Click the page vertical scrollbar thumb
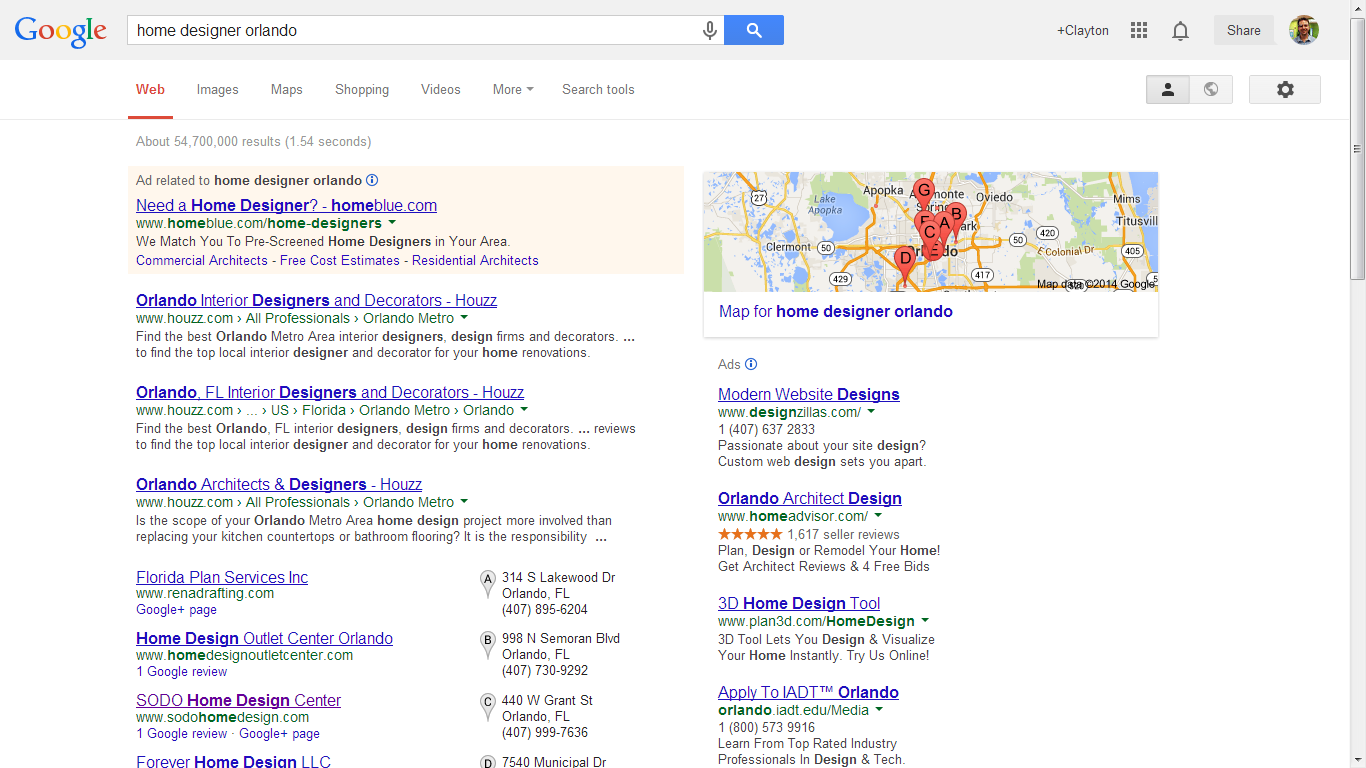The height and width of the screenshot is (768, 1366). coord(1357,150)
